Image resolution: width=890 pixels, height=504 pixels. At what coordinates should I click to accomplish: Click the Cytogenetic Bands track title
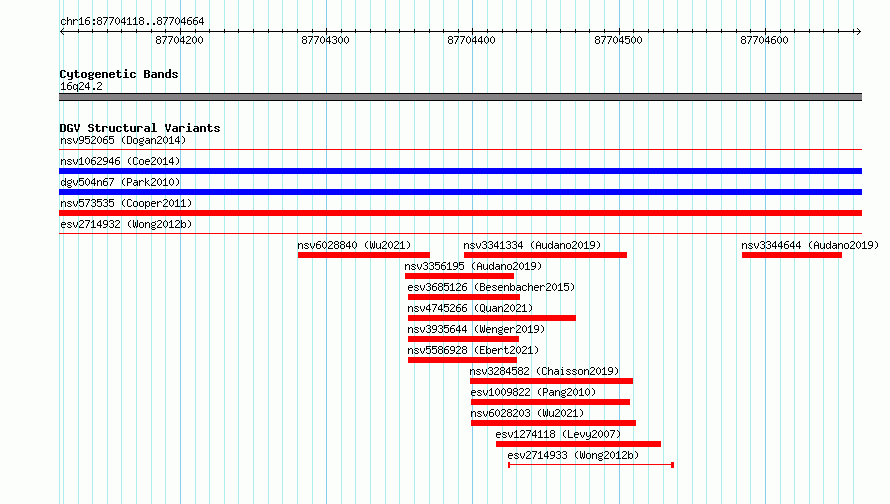pos(119,74)
